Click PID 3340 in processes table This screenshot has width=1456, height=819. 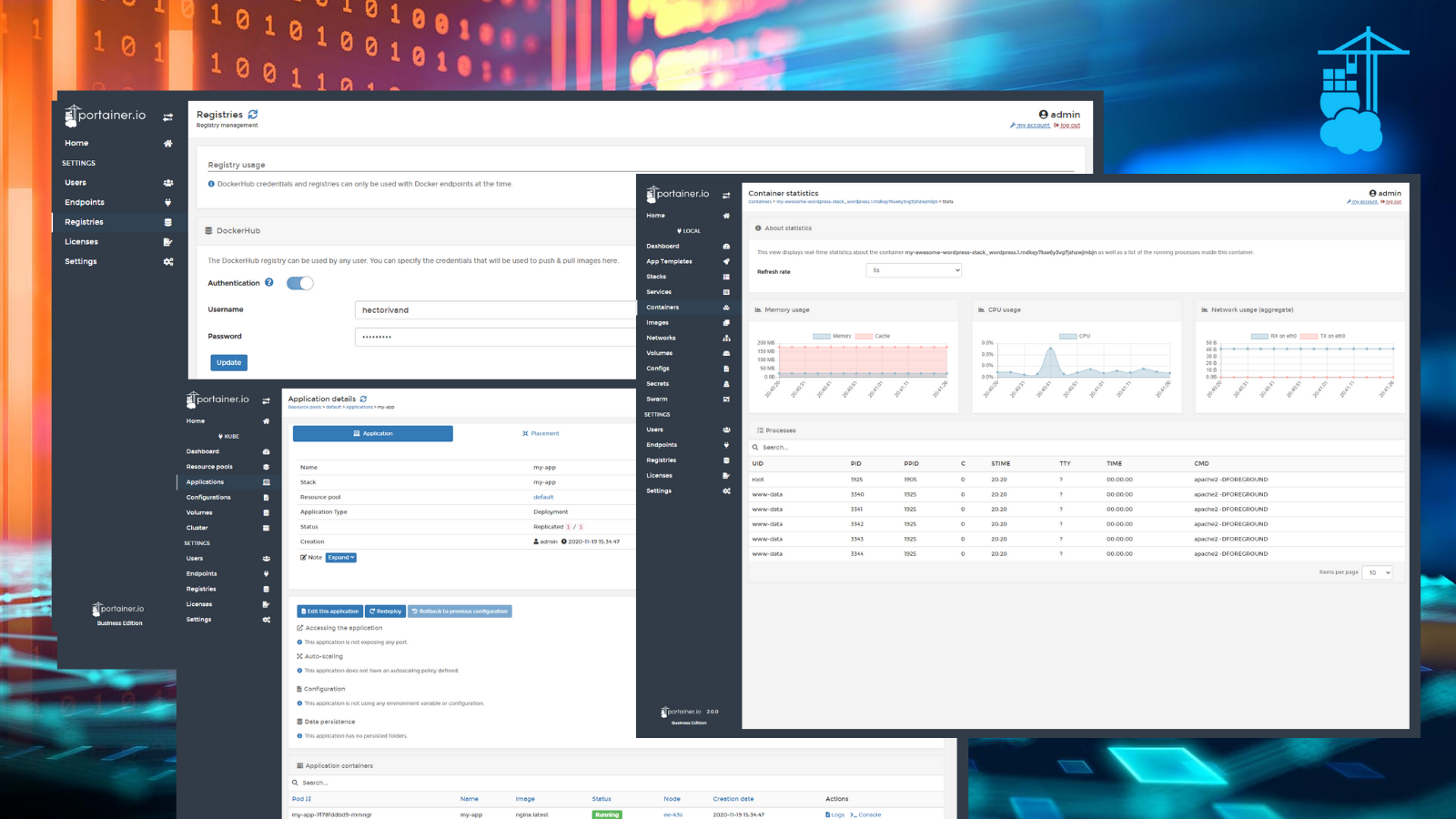click(857, 494)
